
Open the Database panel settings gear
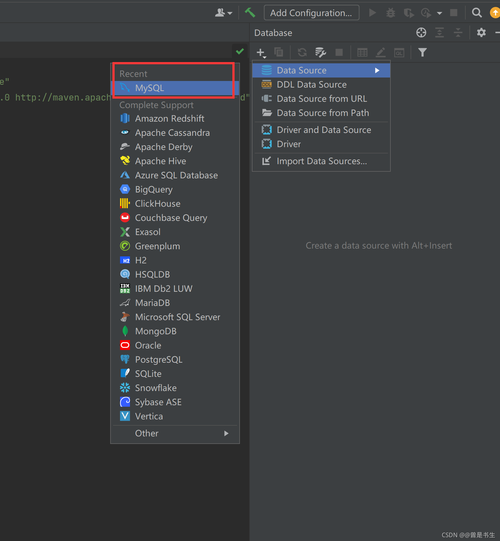(x=481, y=33)
